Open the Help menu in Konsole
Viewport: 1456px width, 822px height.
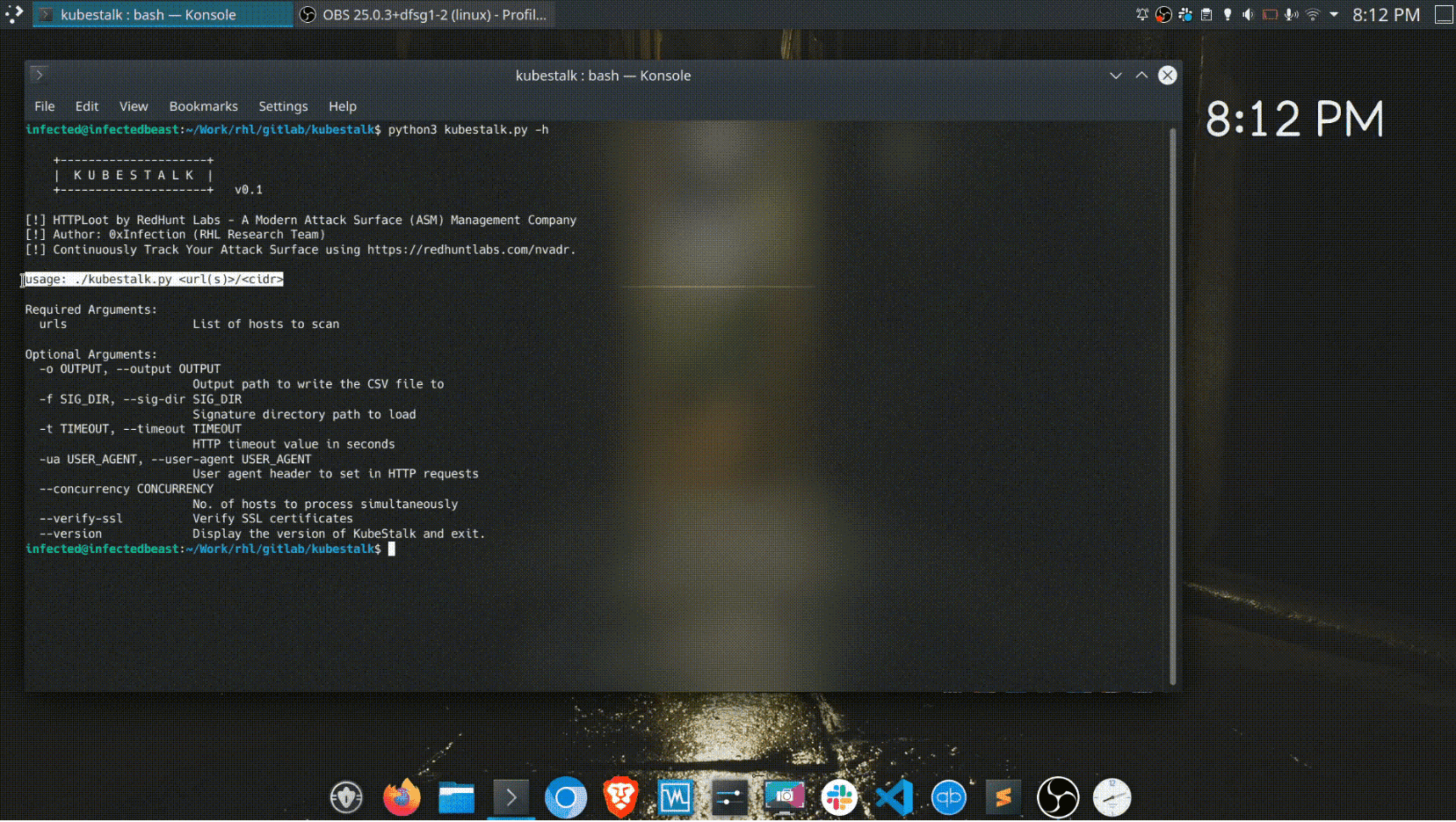pos(343,106)
